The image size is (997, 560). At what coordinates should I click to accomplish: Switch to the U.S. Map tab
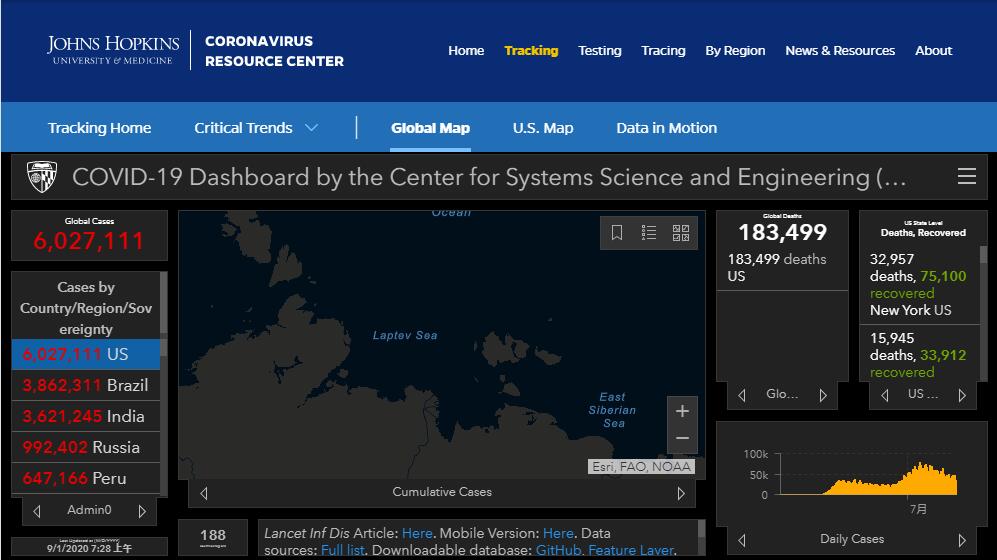tap(543, 128)
